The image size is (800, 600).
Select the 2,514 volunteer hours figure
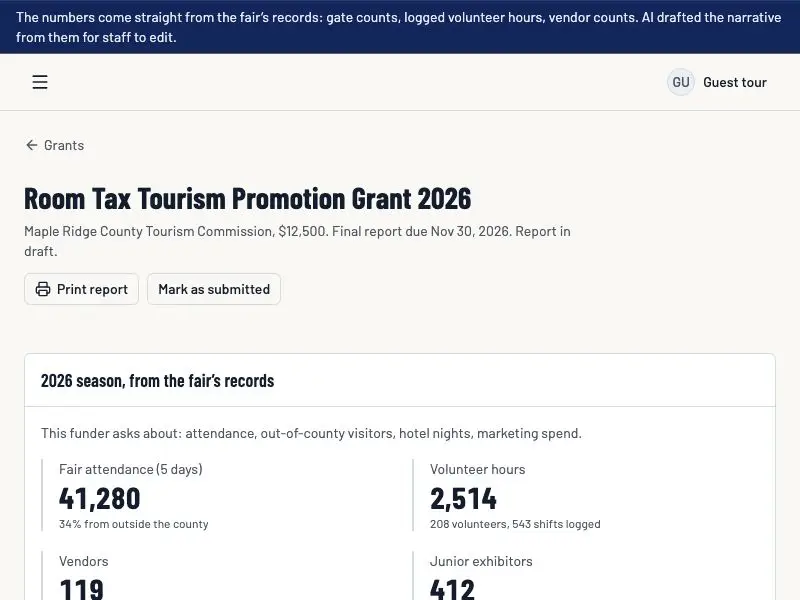[463, 498]
